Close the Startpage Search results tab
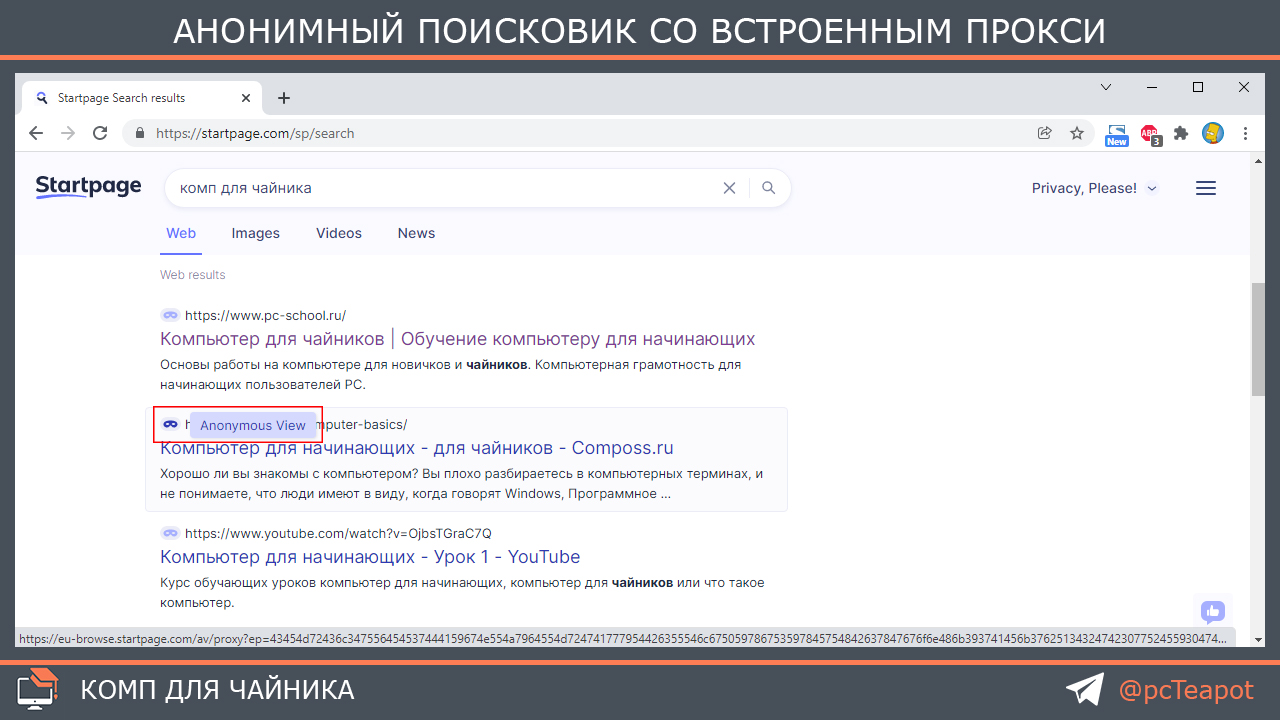Screen dimensions: 1280x720 246,98
